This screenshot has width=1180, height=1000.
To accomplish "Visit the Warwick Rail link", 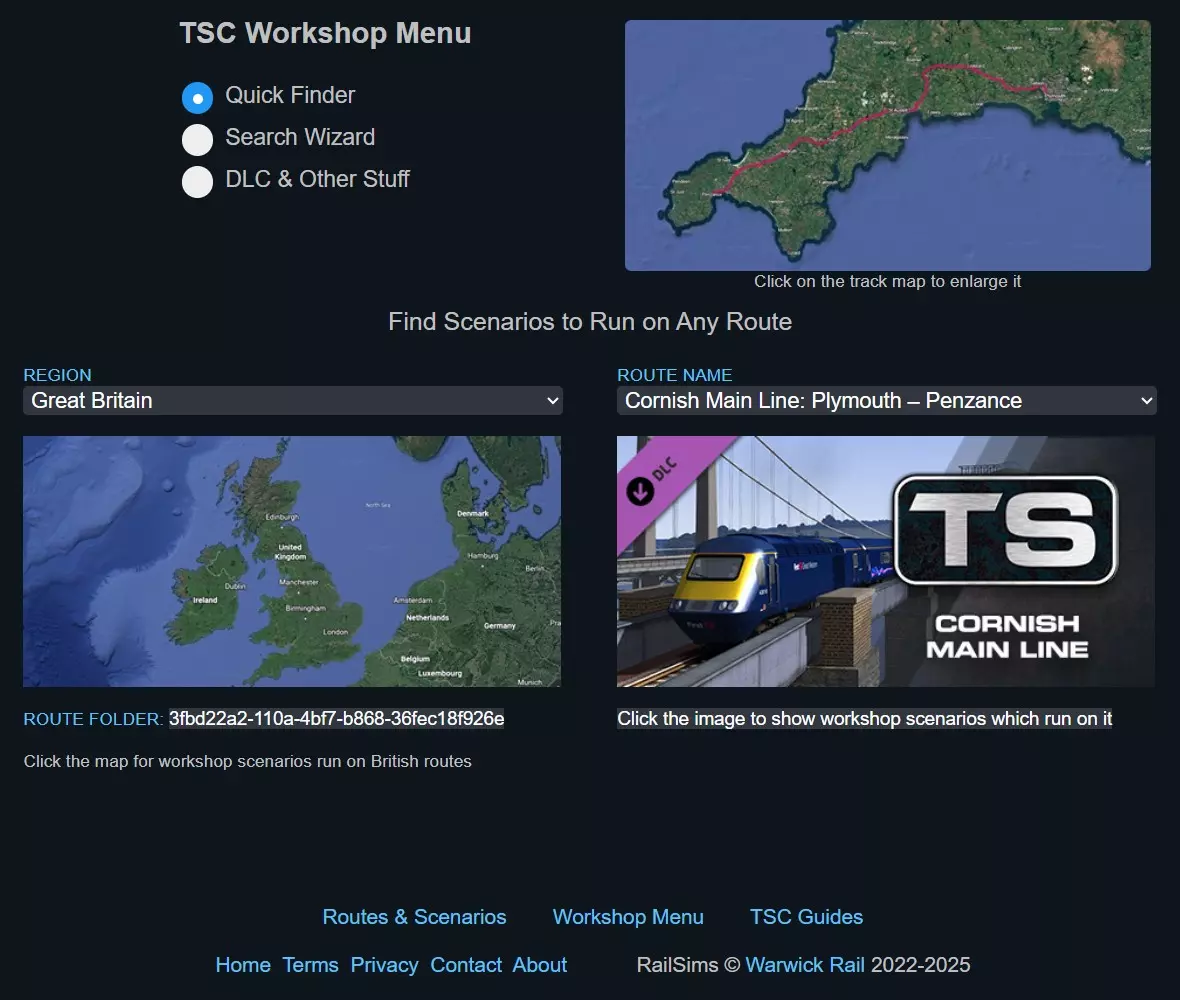I will pyautogui.click(x=804, y=965).
